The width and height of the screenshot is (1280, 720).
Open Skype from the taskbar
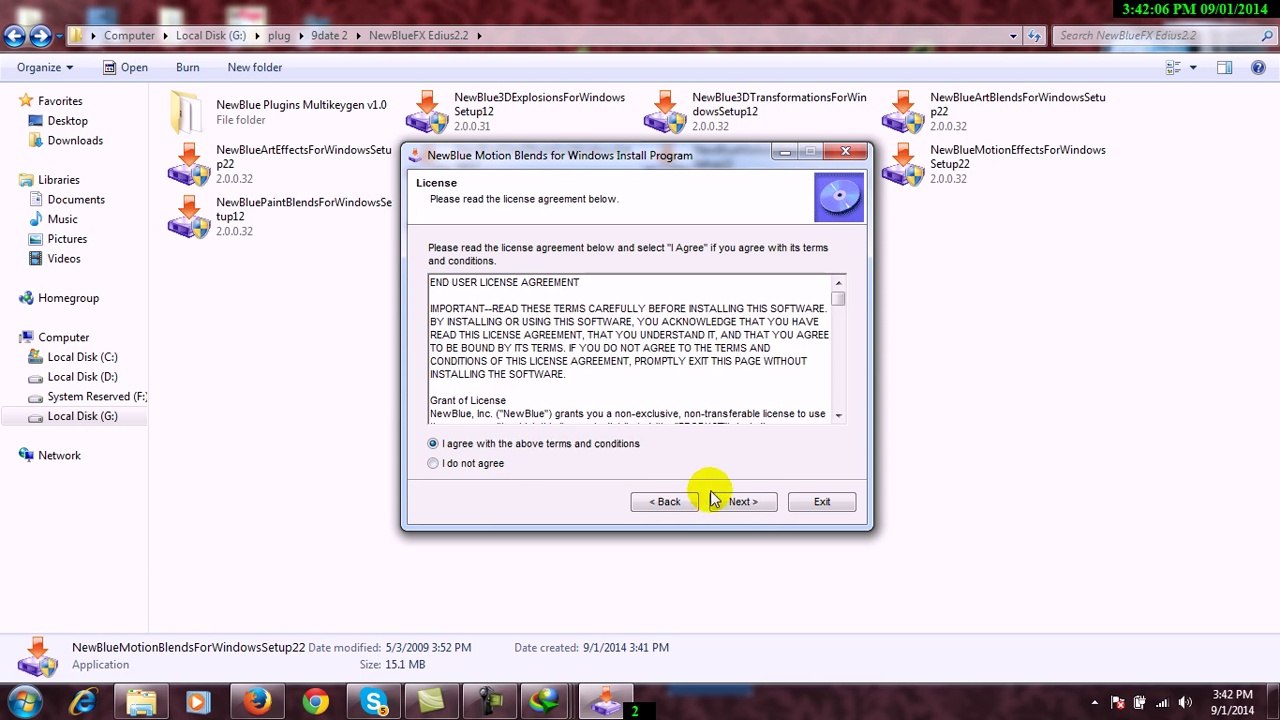click(374, 702)
